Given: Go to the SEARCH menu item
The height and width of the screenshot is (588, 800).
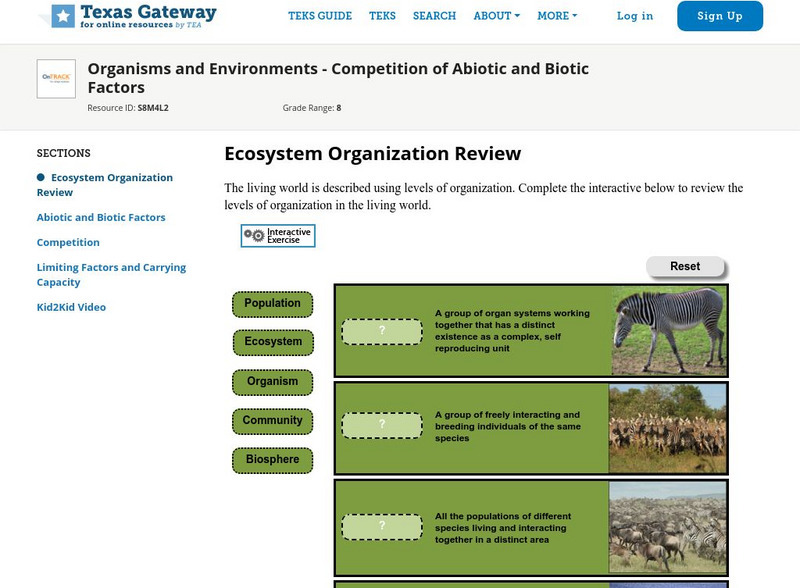Looking at the screenshot, I should point(434,16).
